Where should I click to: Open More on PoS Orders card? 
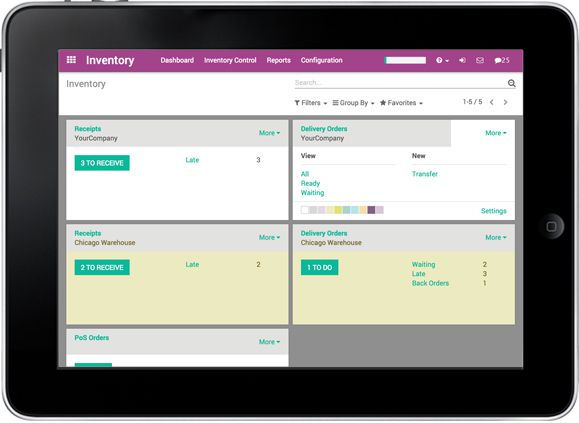tap(269, 342)
